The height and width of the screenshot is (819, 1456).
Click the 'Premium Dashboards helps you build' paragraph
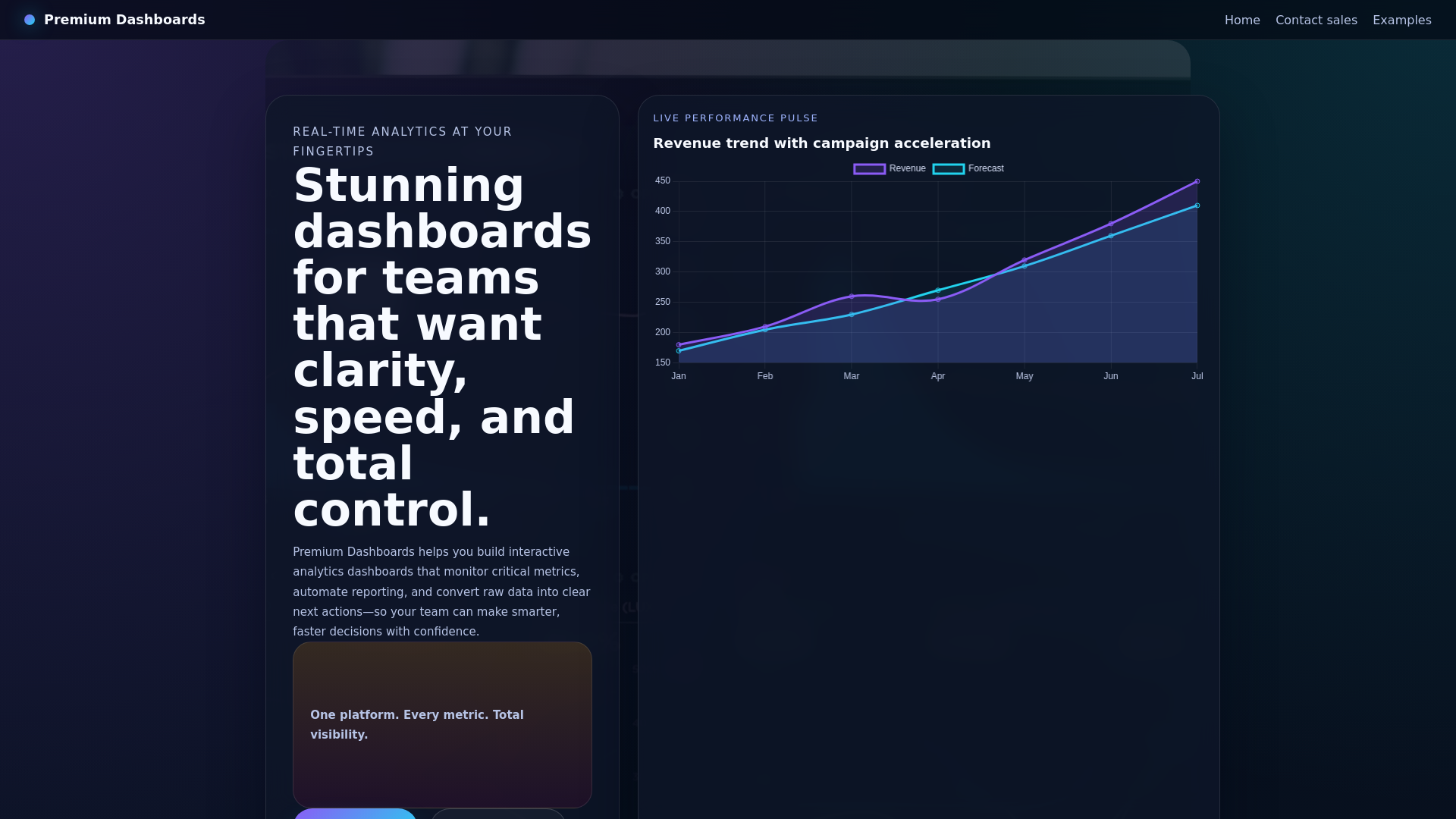pyautogui.click(x=442, y=591)
